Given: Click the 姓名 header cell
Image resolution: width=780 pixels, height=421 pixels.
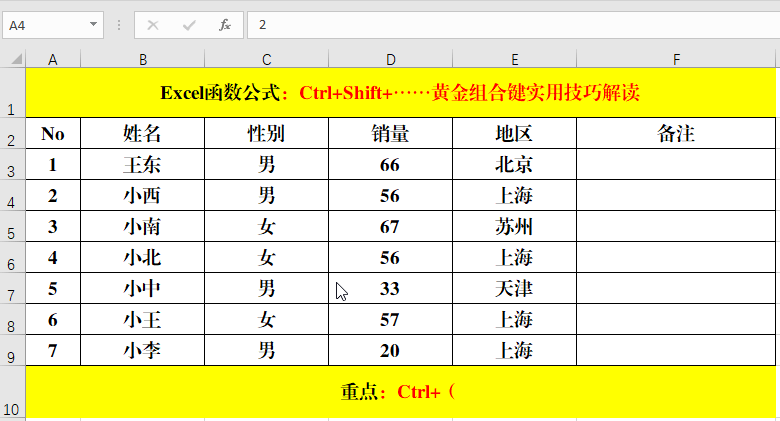Looking at the screenshot, I should click(142, 133).
